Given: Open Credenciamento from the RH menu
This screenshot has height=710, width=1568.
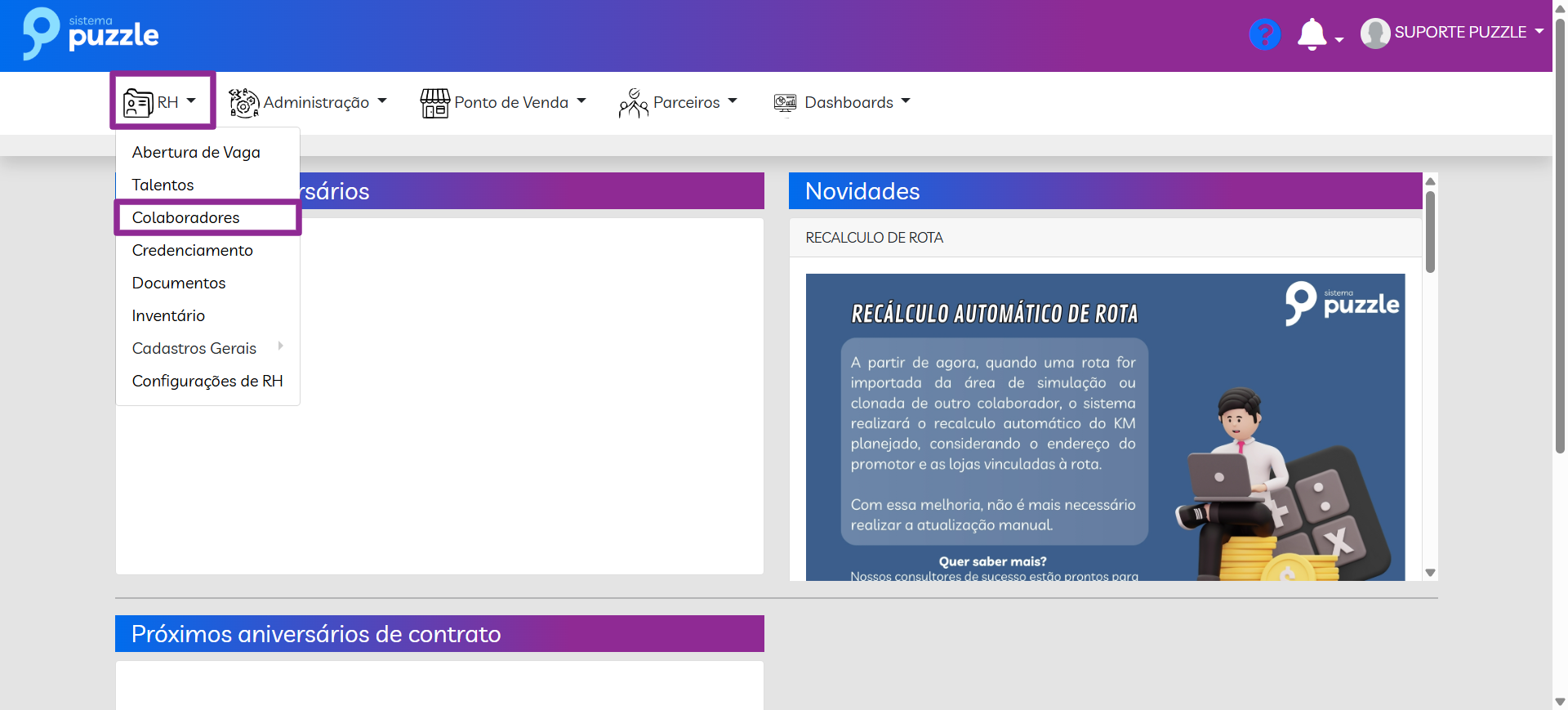Looking at the screenshot, I should pyautogui.click(x=193, y=250).
